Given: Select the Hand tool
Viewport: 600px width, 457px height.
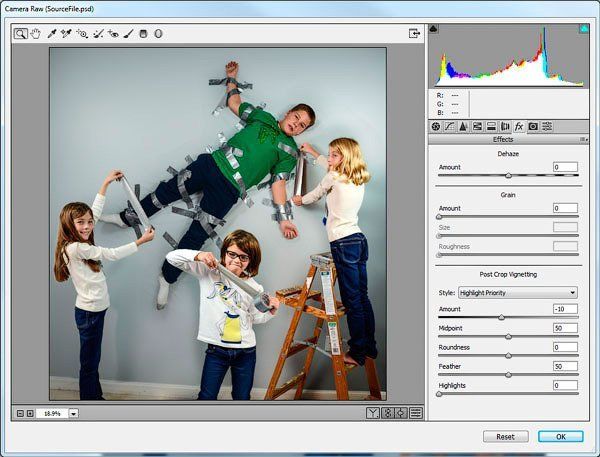Looking at the screenshot, I should pyautogui.click(x=35, y=34).
